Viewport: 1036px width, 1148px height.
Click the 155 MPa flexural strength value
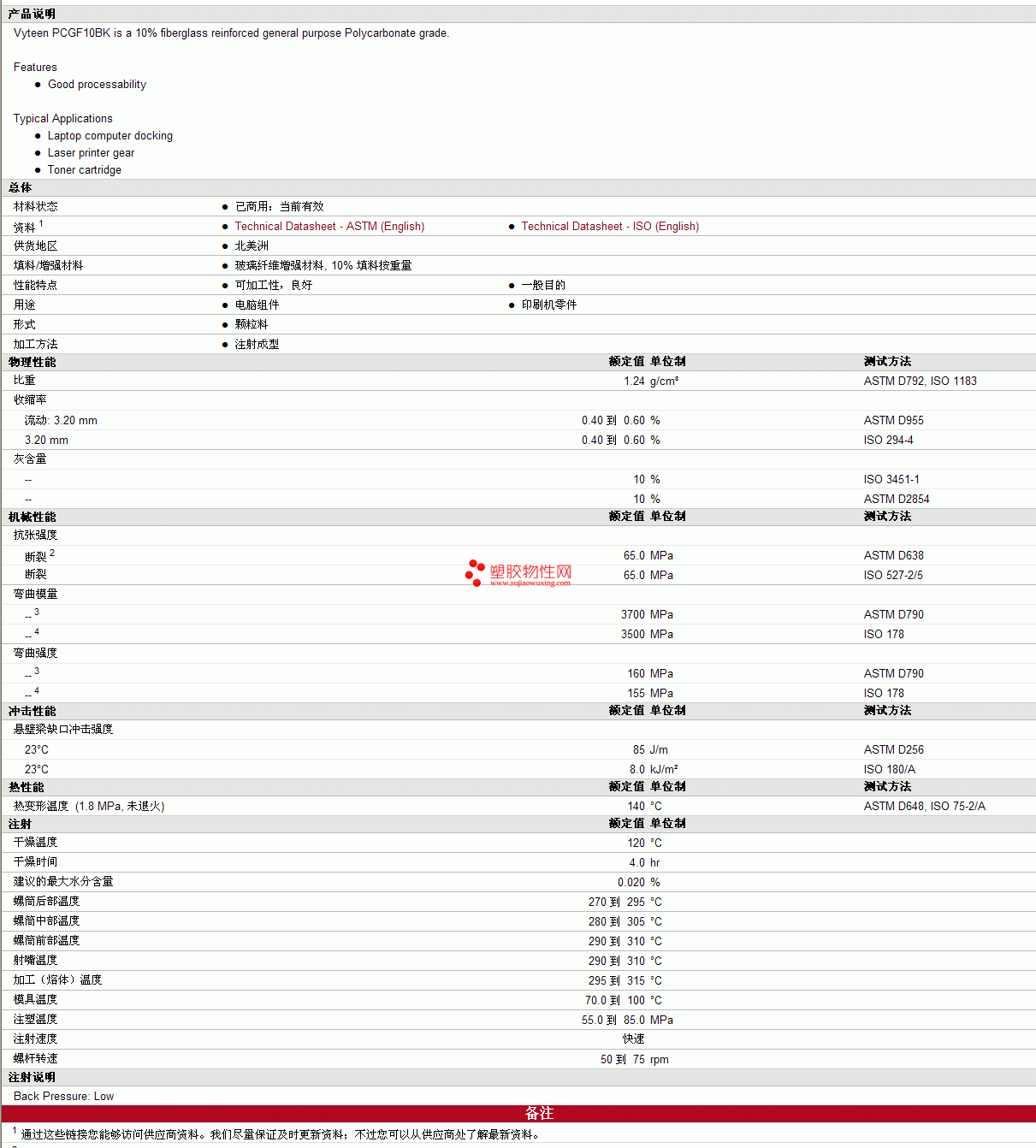(x=650, y=694)
